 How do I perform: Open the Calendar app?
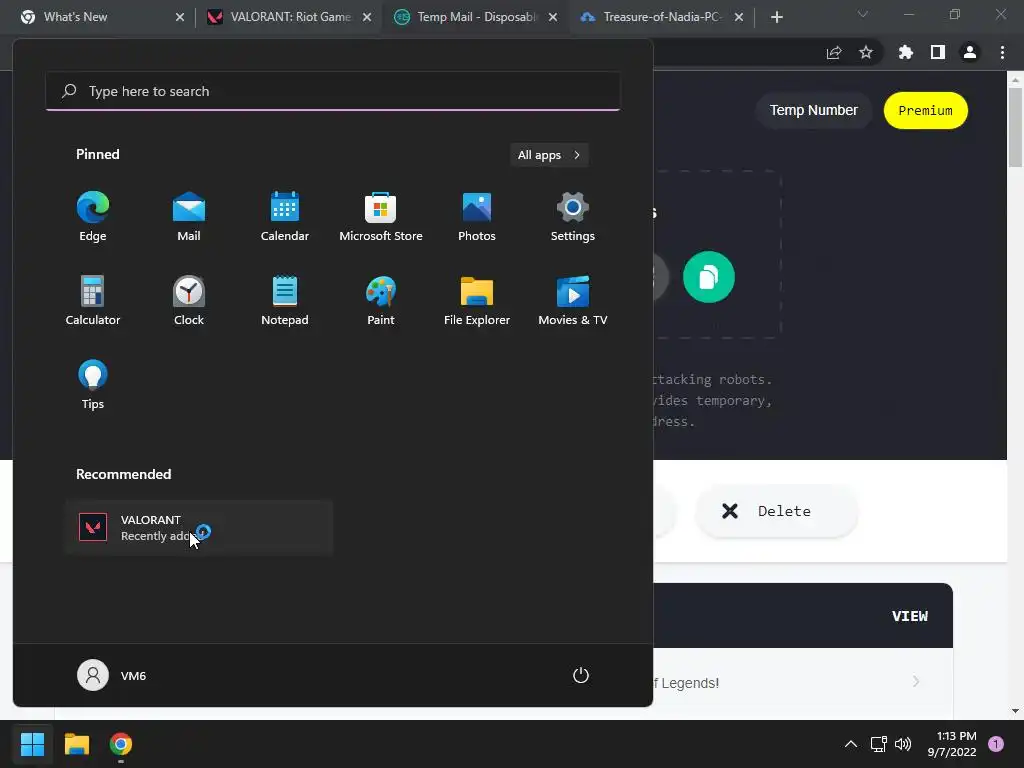[x=285, y=217]
